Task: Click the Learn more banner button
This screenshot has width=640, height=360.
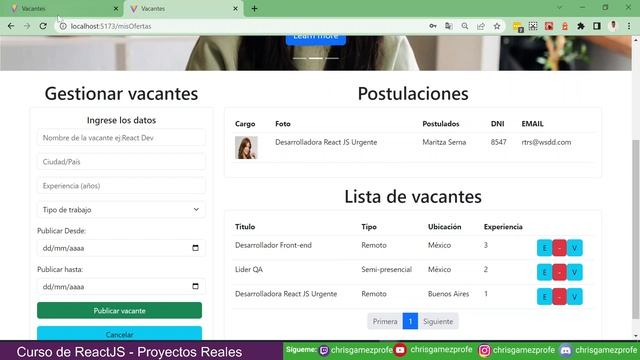Action: pyautogui.click(x=316, y=40)
